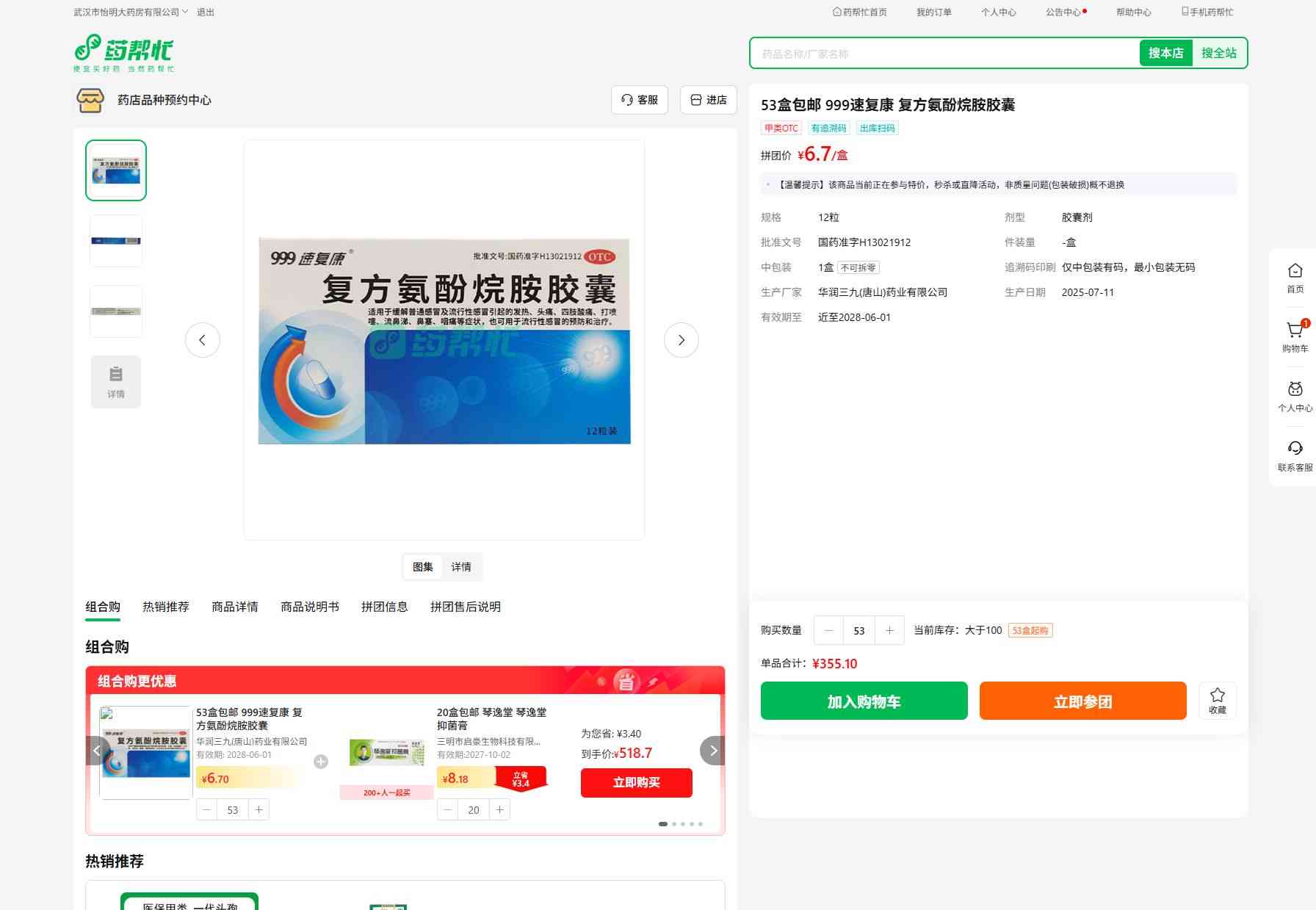1316x910 pixels.
Task: Increase purchase quantity with plus stepper
Action: pos(889,630)
